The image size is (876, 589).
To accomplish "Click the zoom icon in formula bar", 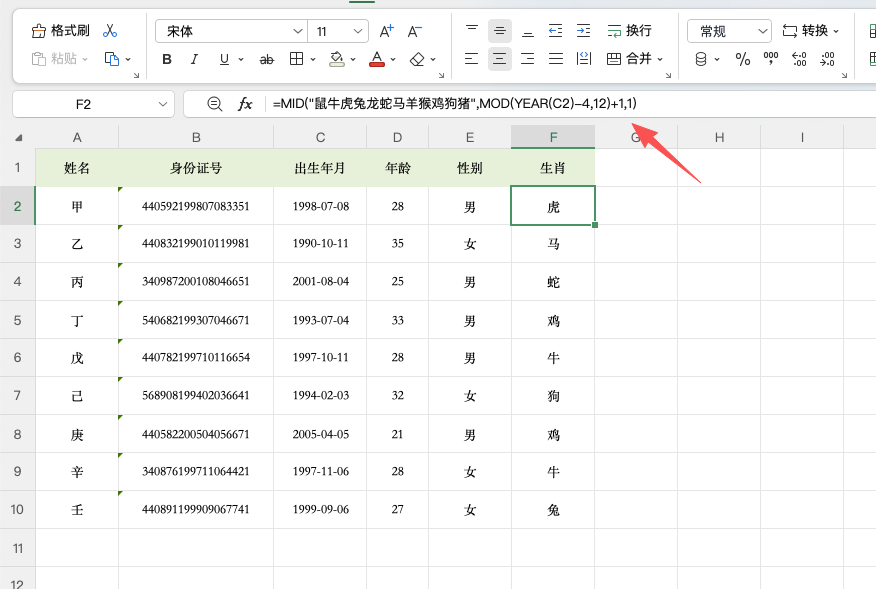I will coord(215,104).
